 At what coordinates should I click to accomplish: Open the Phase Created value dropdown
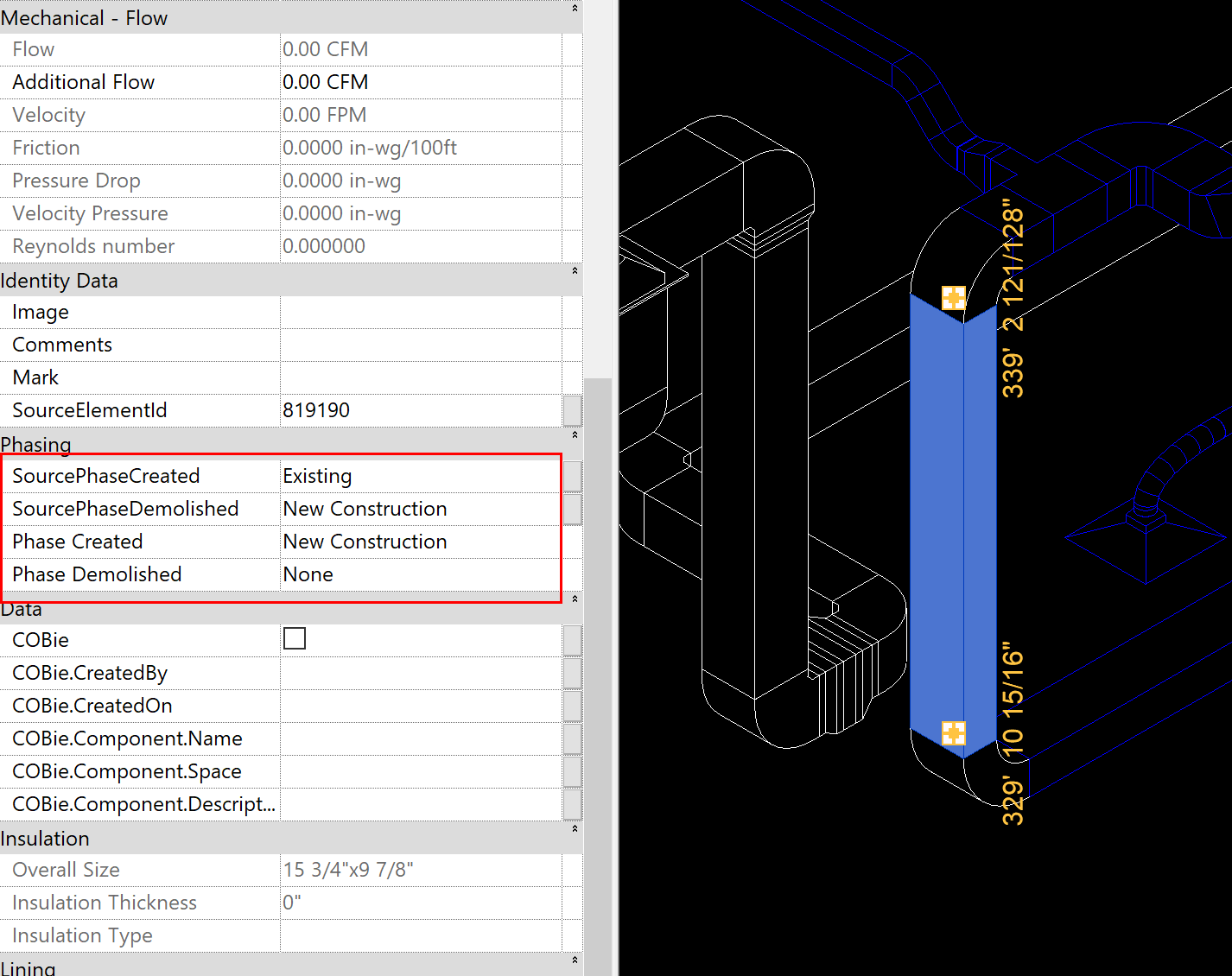point(420,542)
